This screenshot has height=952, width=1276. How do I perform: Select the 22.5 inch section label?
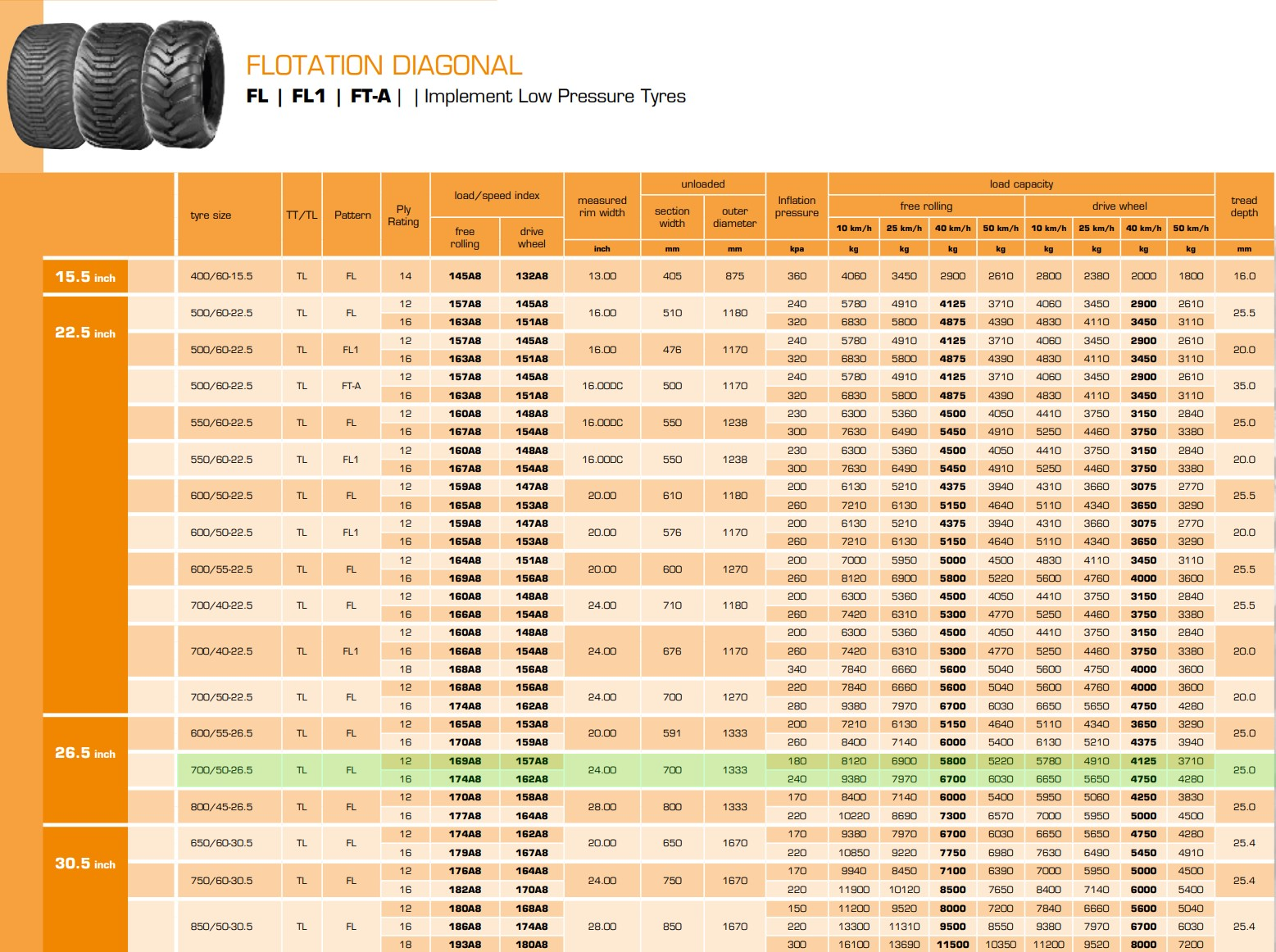85,333
